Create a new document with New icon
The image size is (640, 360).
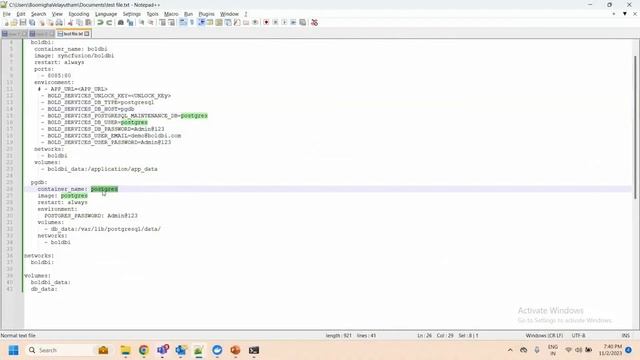point(6,22)
